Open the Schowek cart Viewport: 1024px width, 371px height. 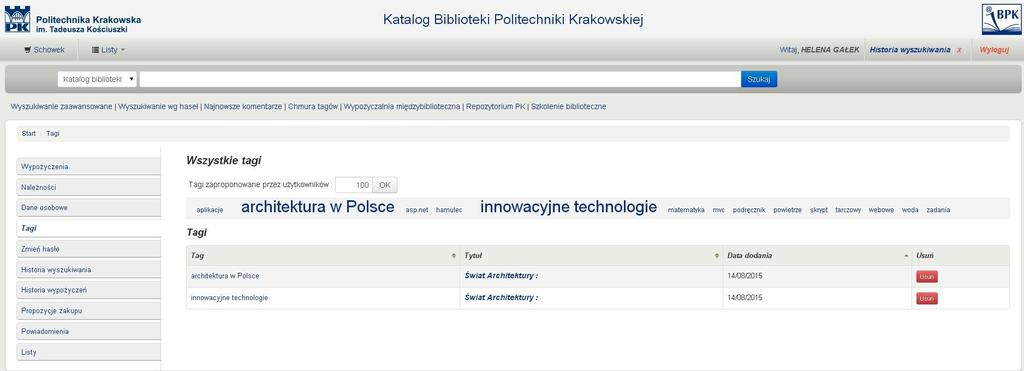click(44, 50)
